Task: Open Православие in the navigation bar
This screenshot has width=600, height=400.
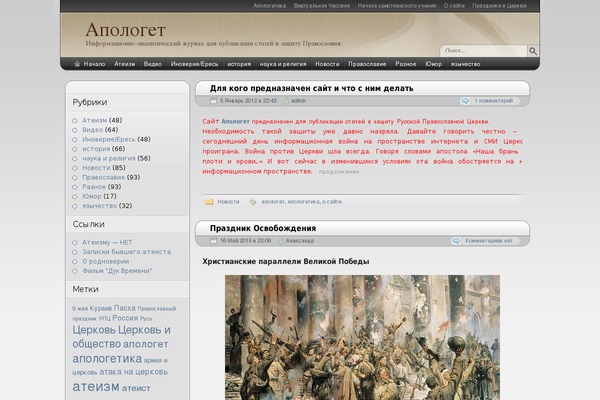Action: [x=367, y=64]
